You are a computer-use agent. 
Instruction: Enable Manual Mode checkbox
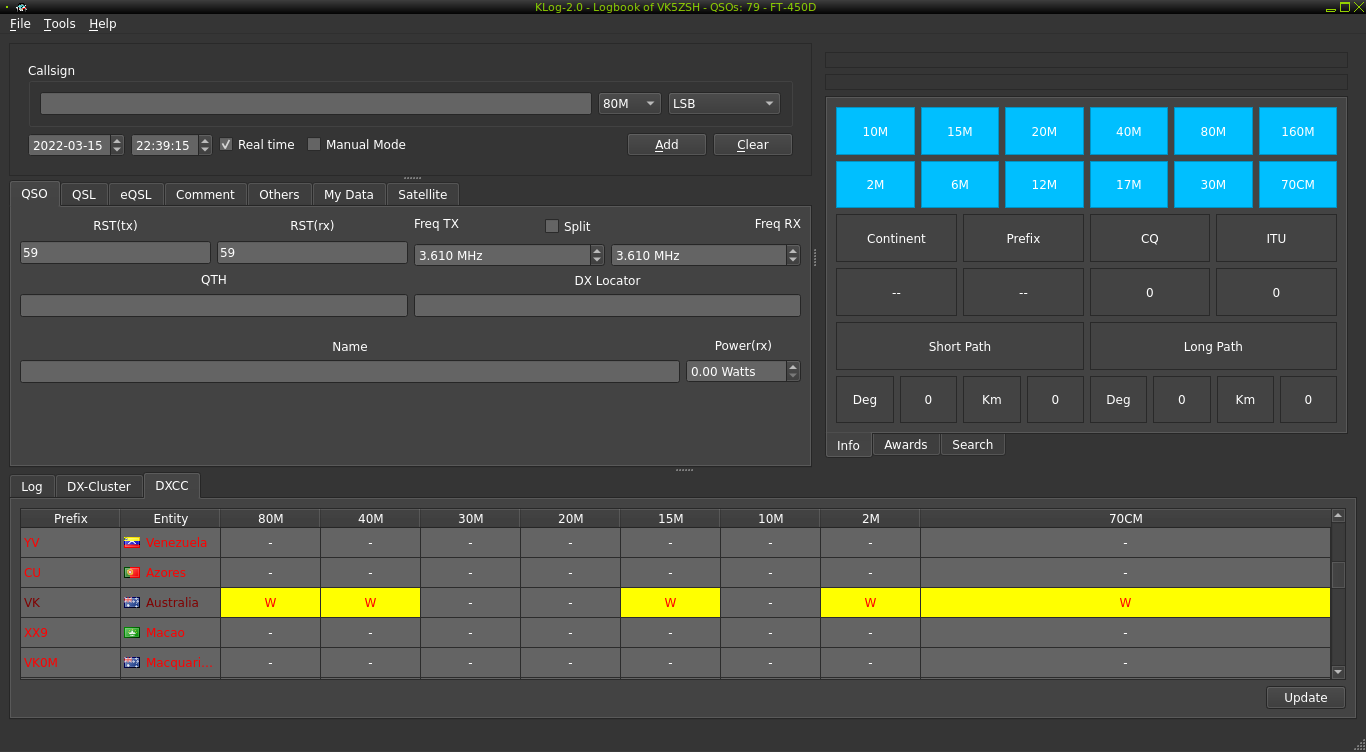tap(314, 144)
